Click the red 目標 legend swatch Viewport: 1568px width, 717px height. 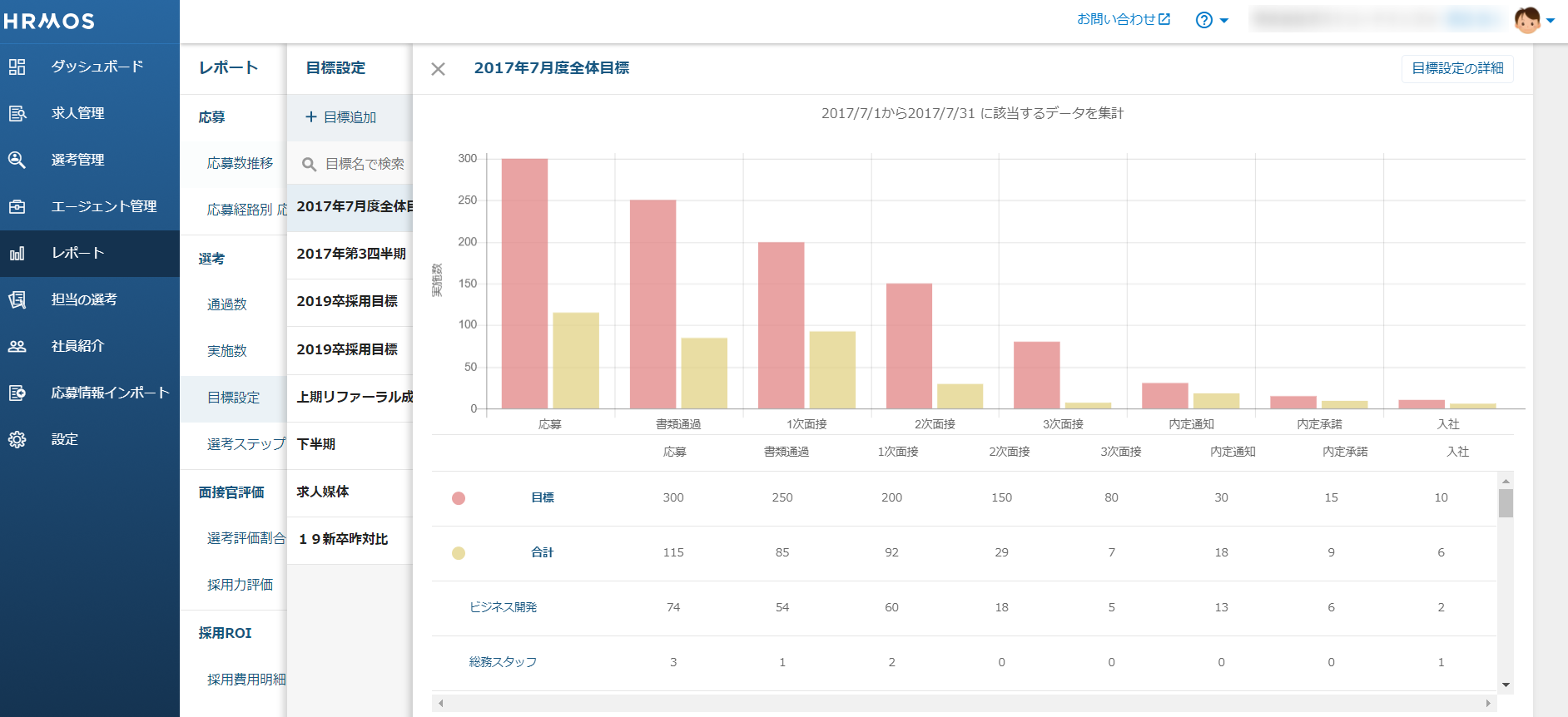pyautogui.click(x=459, y=498)
